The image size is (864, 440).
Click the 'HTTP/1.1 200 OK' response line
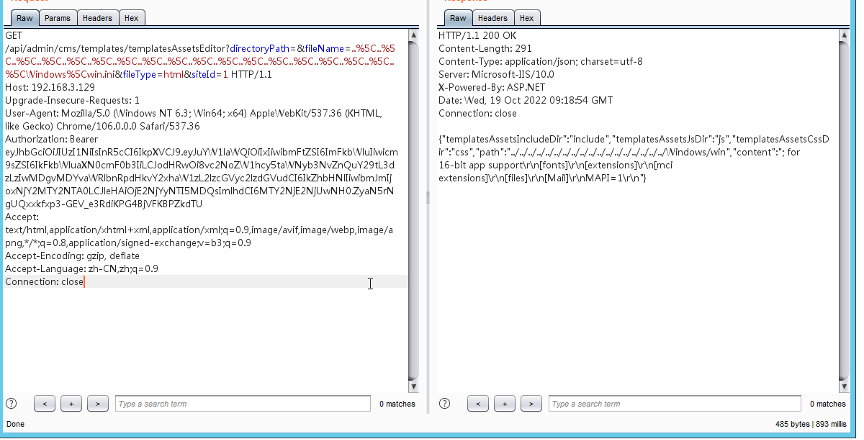click(x=477, y=35)
